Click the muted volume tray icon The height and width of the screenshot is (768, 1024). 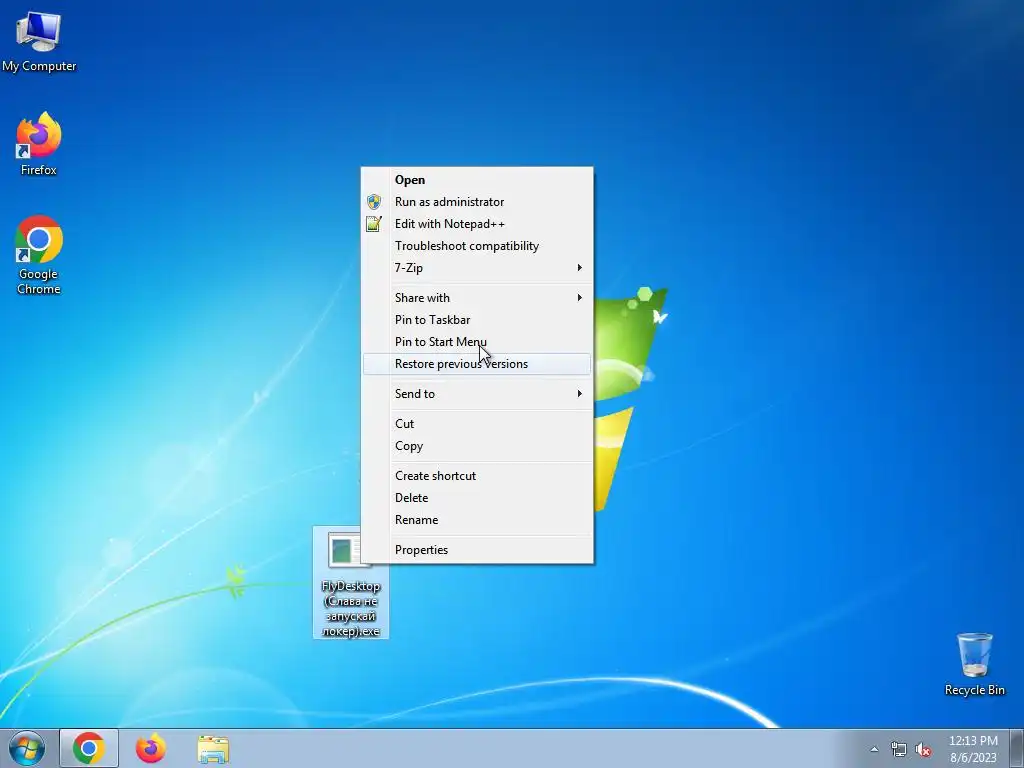coord(923,750)
